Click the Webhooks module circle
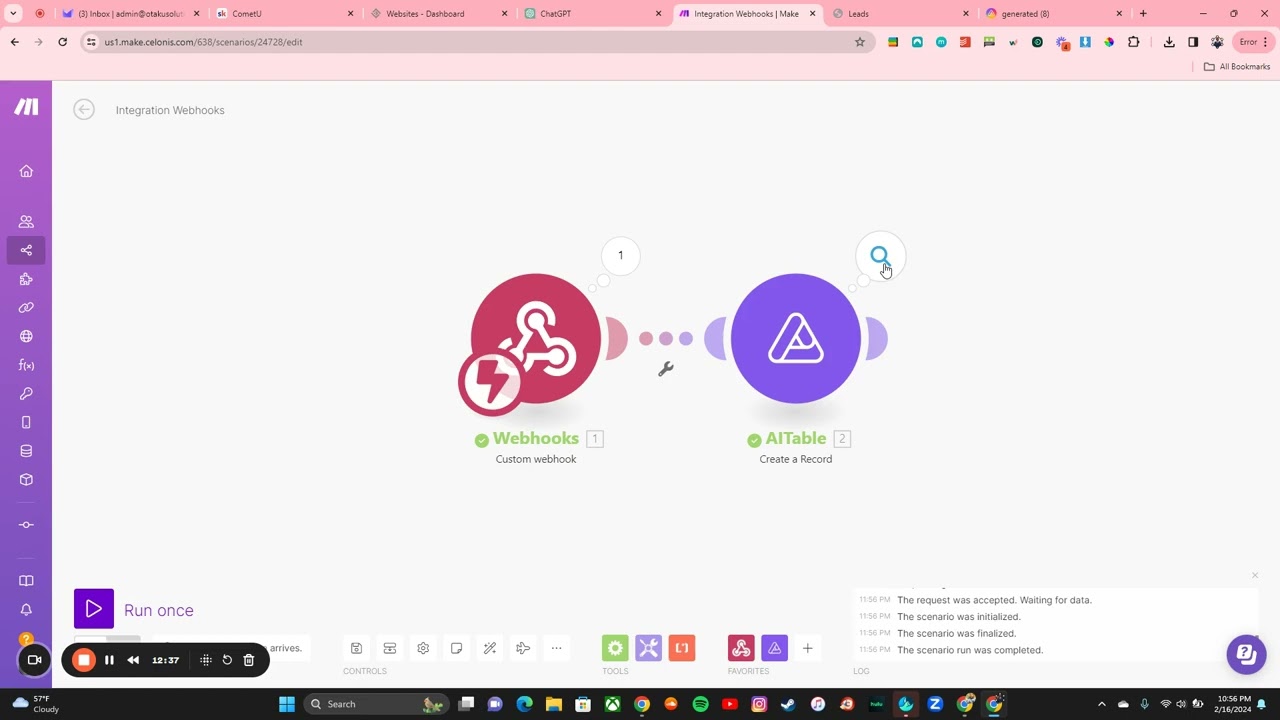The height and width of the screenshot is (720, 1280). tap(536, 338)
